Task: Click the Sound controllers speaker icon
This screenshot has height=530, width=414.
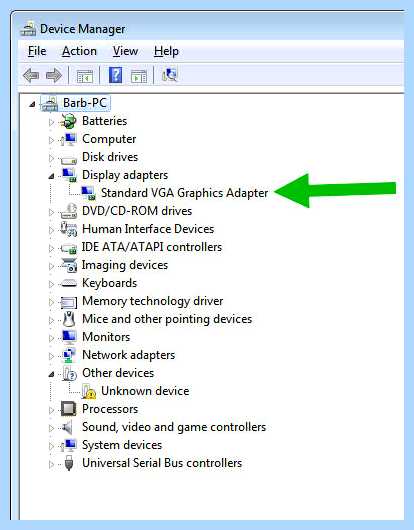Action: coord(68,427)
